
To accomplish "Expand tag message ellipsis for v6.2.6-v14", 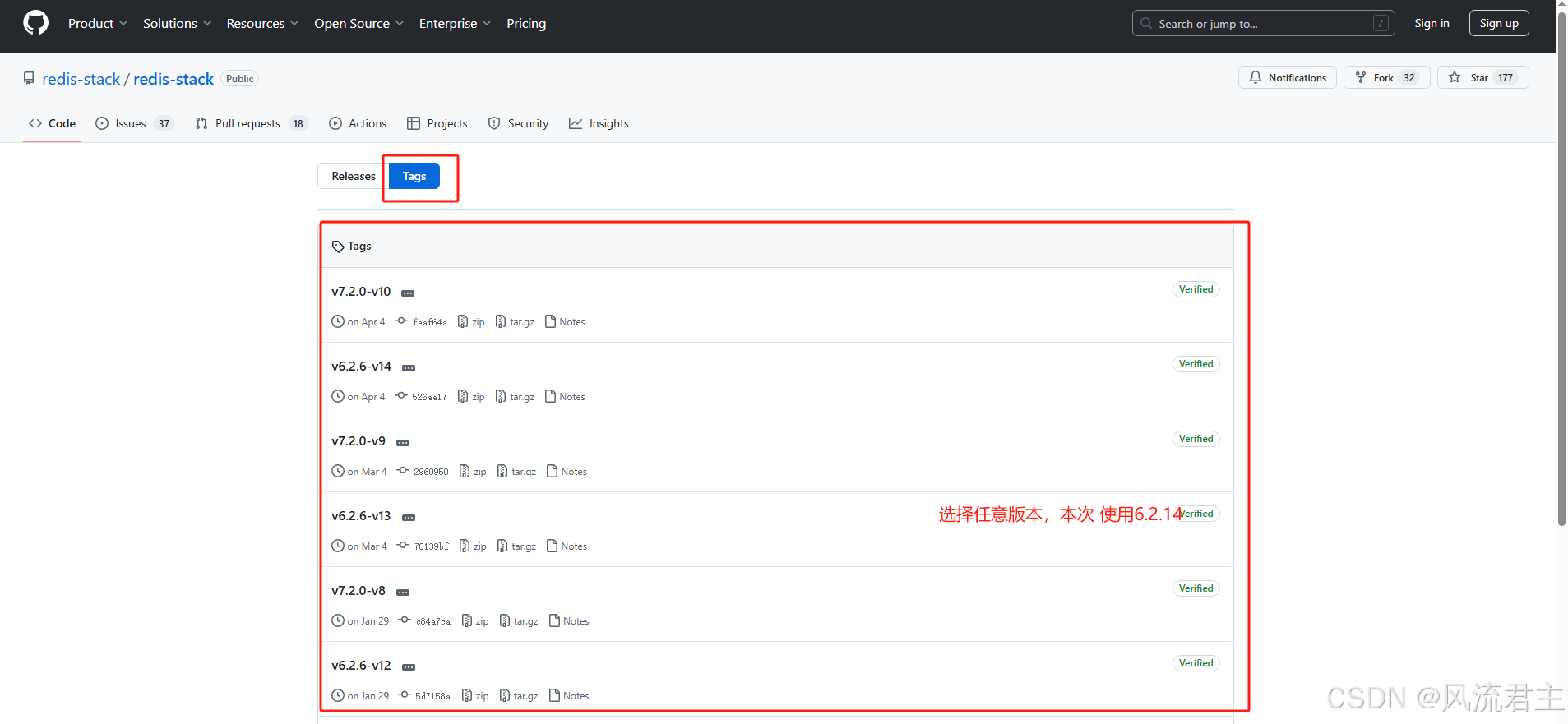I will tap(409, 368).
